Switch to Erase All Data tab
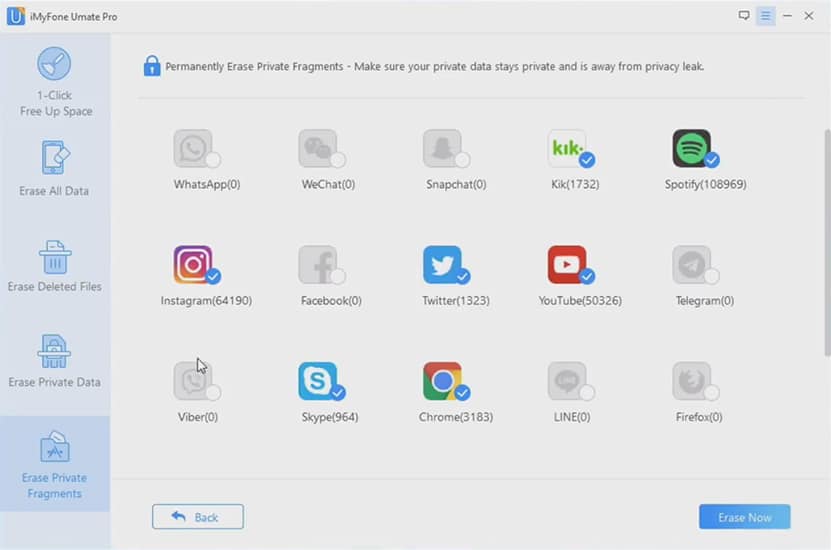The height and width of the screenshot is (550, 831). pos(55,170)
